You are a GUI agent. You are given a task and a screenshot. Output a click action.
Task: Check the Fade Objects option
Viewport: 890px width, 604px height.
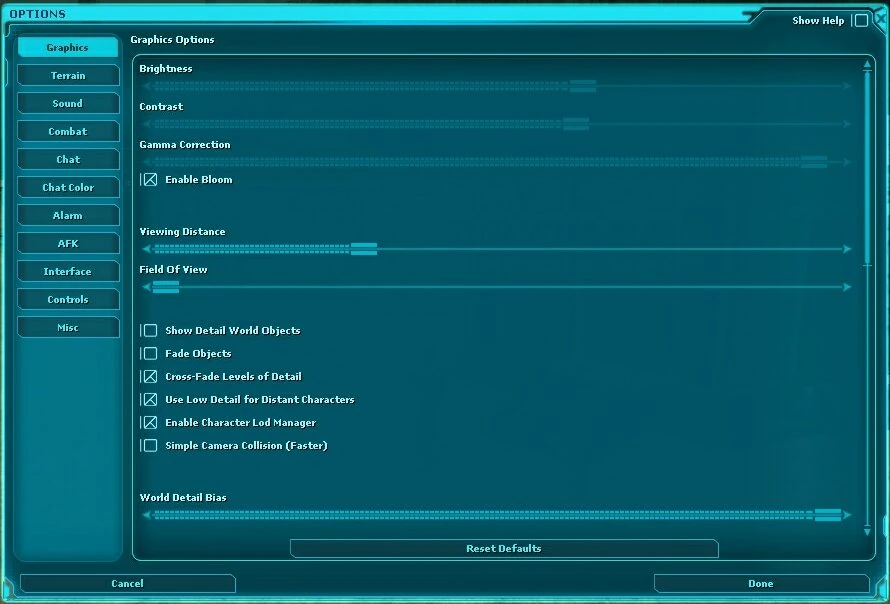click(150, 354)
